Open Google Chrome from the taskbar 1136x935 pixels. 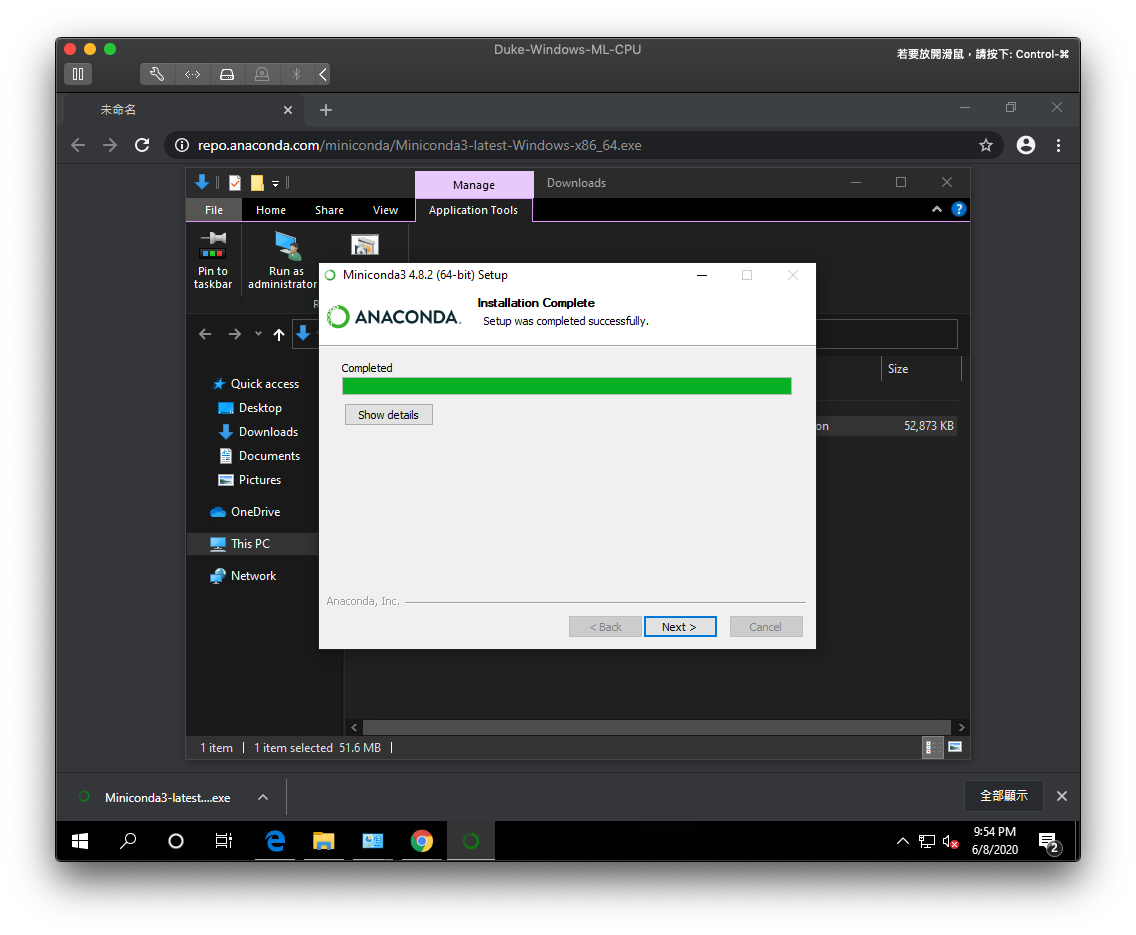[422, 841]
